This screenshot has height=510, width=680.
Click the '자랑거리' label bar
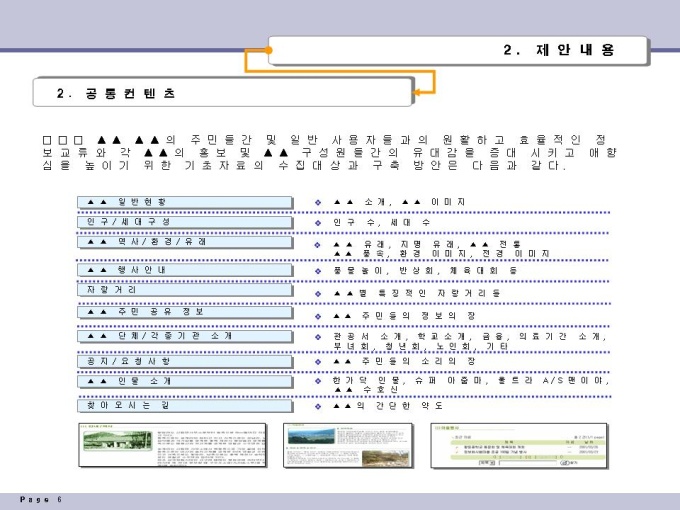(x=185, y=290)
